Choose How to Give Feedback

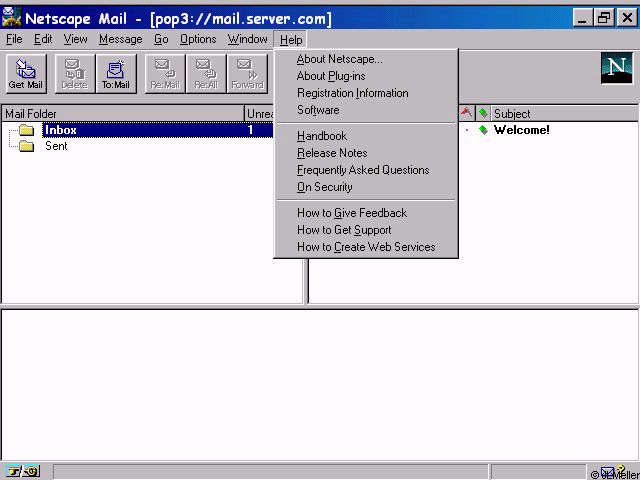click(x=366, y=213)
